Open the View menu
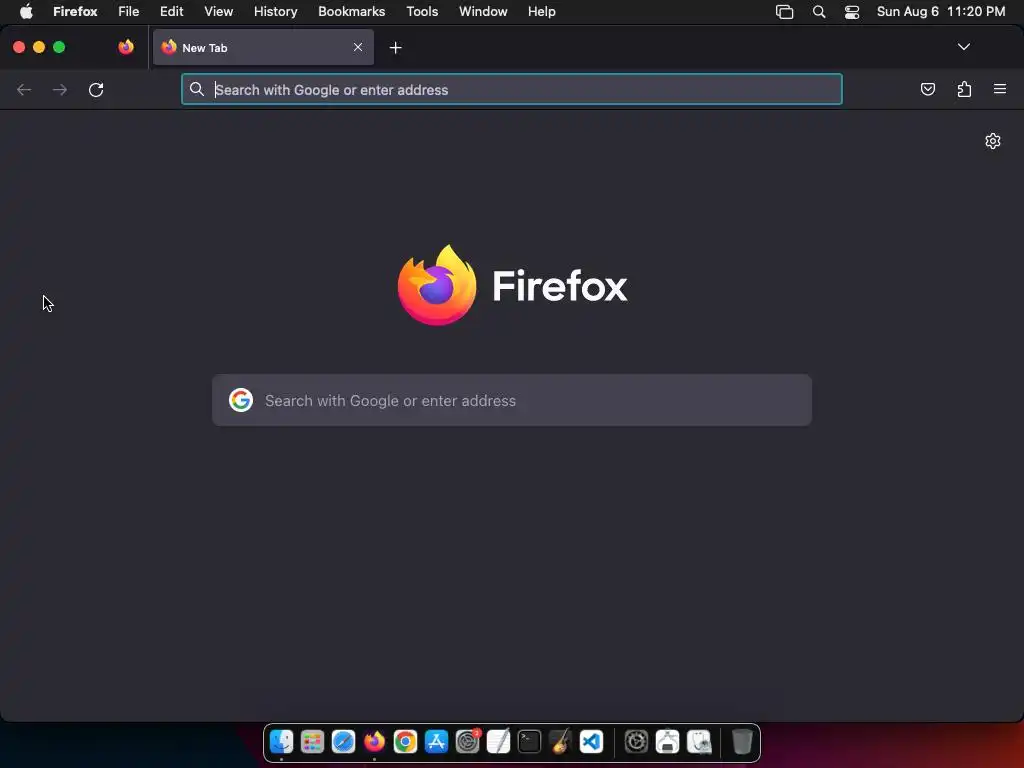1024x768 pixels. tap(218, 11)
